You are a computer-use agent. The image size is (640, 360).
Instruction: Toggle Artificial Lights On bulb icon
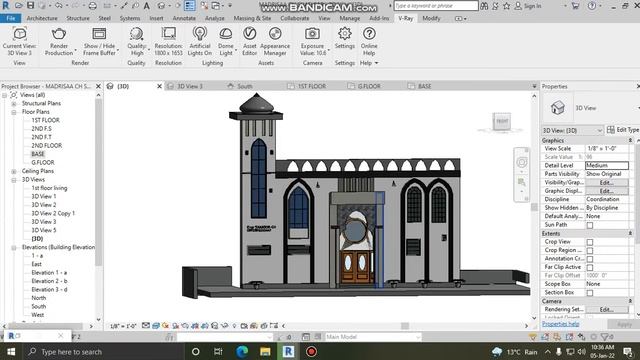click(x=200, y=33)
